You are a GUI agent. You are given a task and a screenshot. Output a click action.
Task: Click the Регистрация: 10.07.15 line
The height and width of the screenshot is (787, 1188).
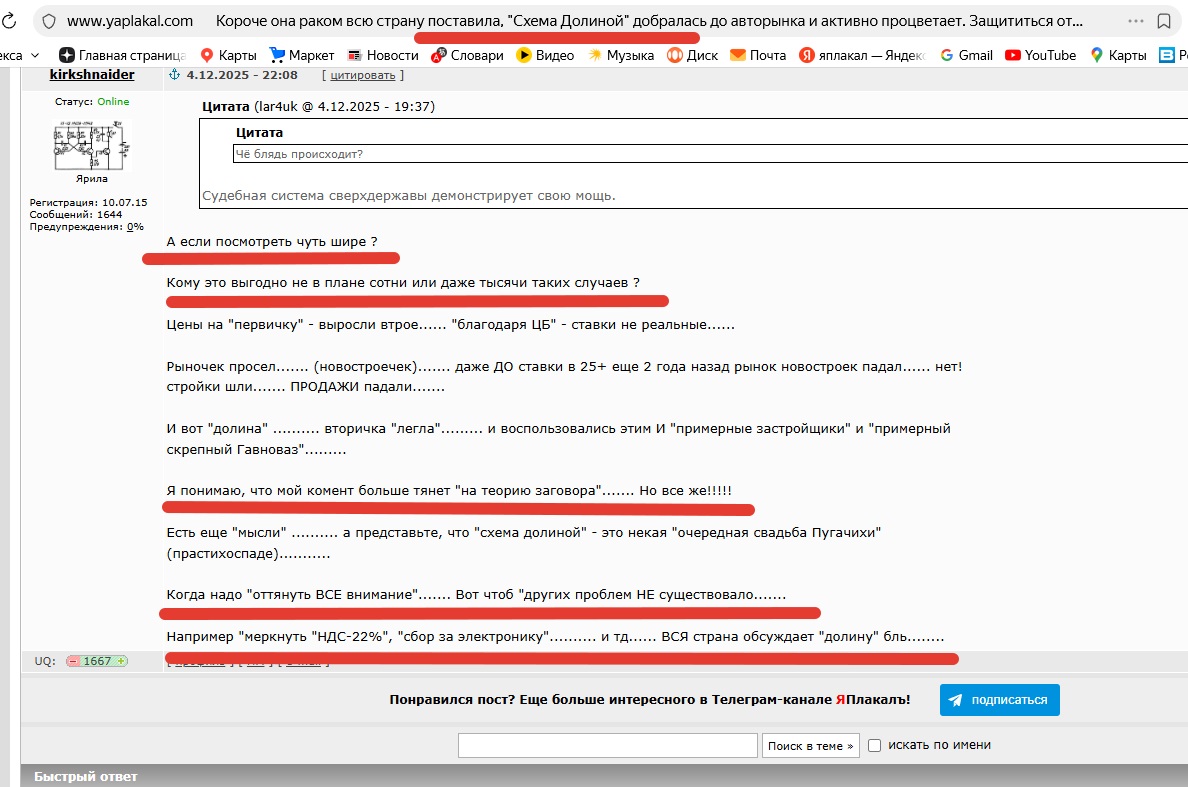click(x=89, y=202)
